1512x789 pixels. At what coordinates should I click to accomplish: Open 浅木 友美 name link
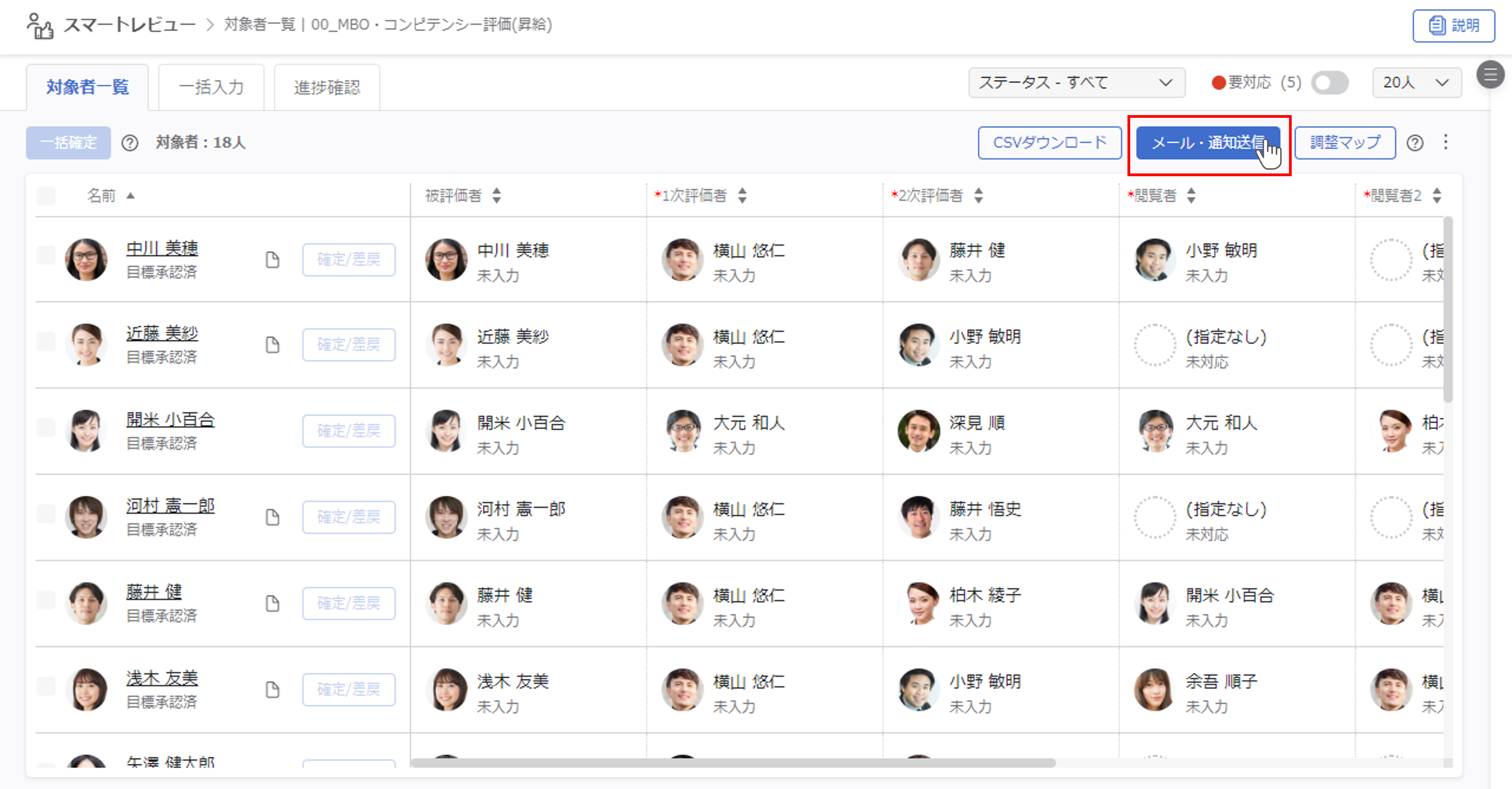click(x=162, y=679)
